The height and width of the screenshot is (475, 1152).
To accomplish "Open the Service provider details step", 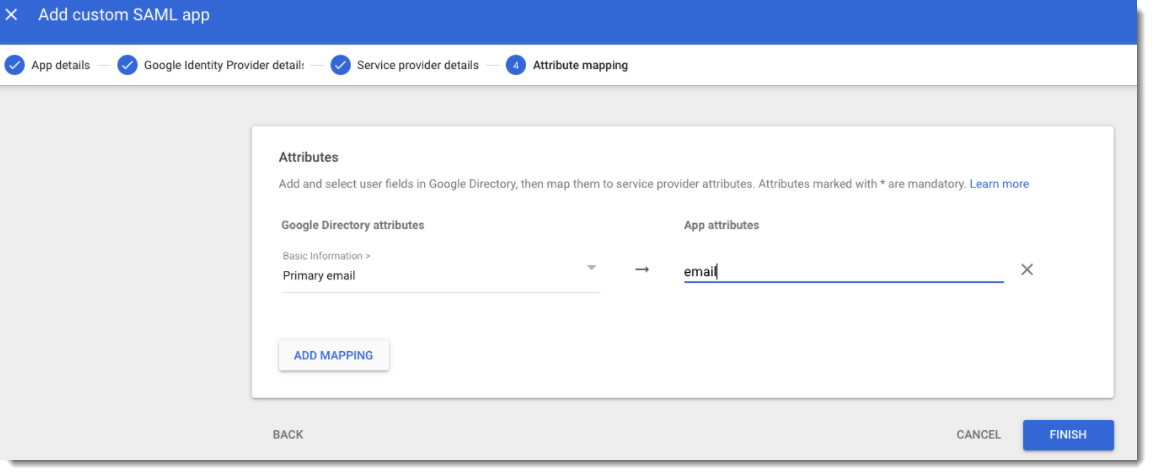I will tap(417, 66).
